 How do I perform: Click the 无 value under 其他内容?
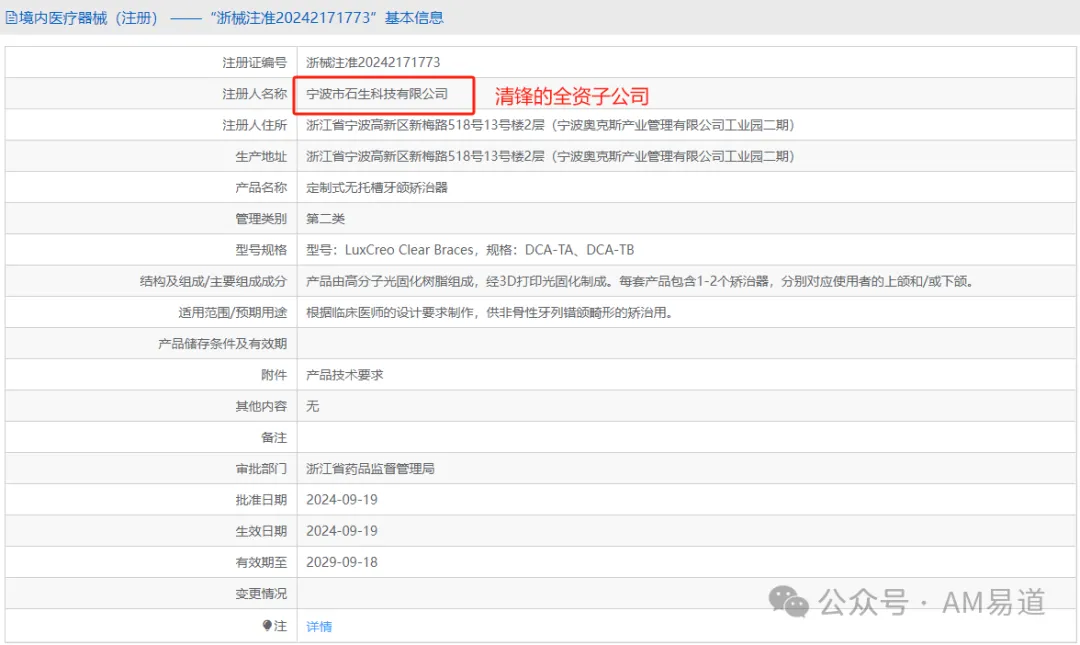point(313,406)
